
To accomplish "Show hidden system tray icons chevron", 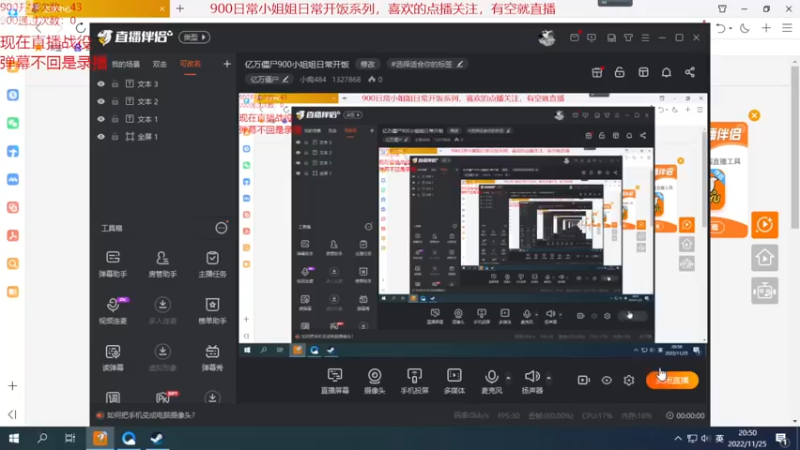I will coord(678,438).
